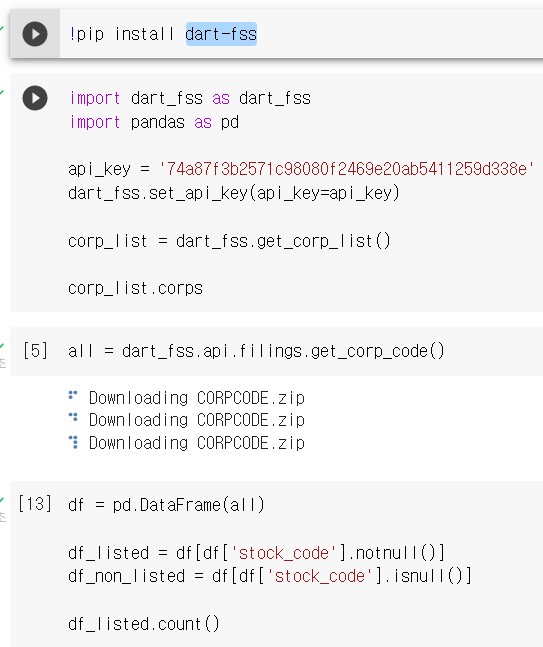This screenshot has width=543, height=647.
Task: Click the first 'Downloading CORPCODE.zip' output line
Action: point(197,398)
